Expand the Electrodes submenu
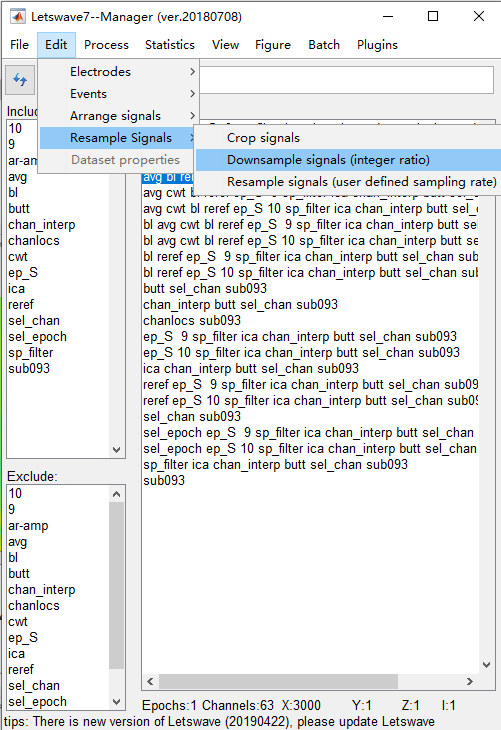This screenshot has height=730, width=501. click(x=119, y=72)
